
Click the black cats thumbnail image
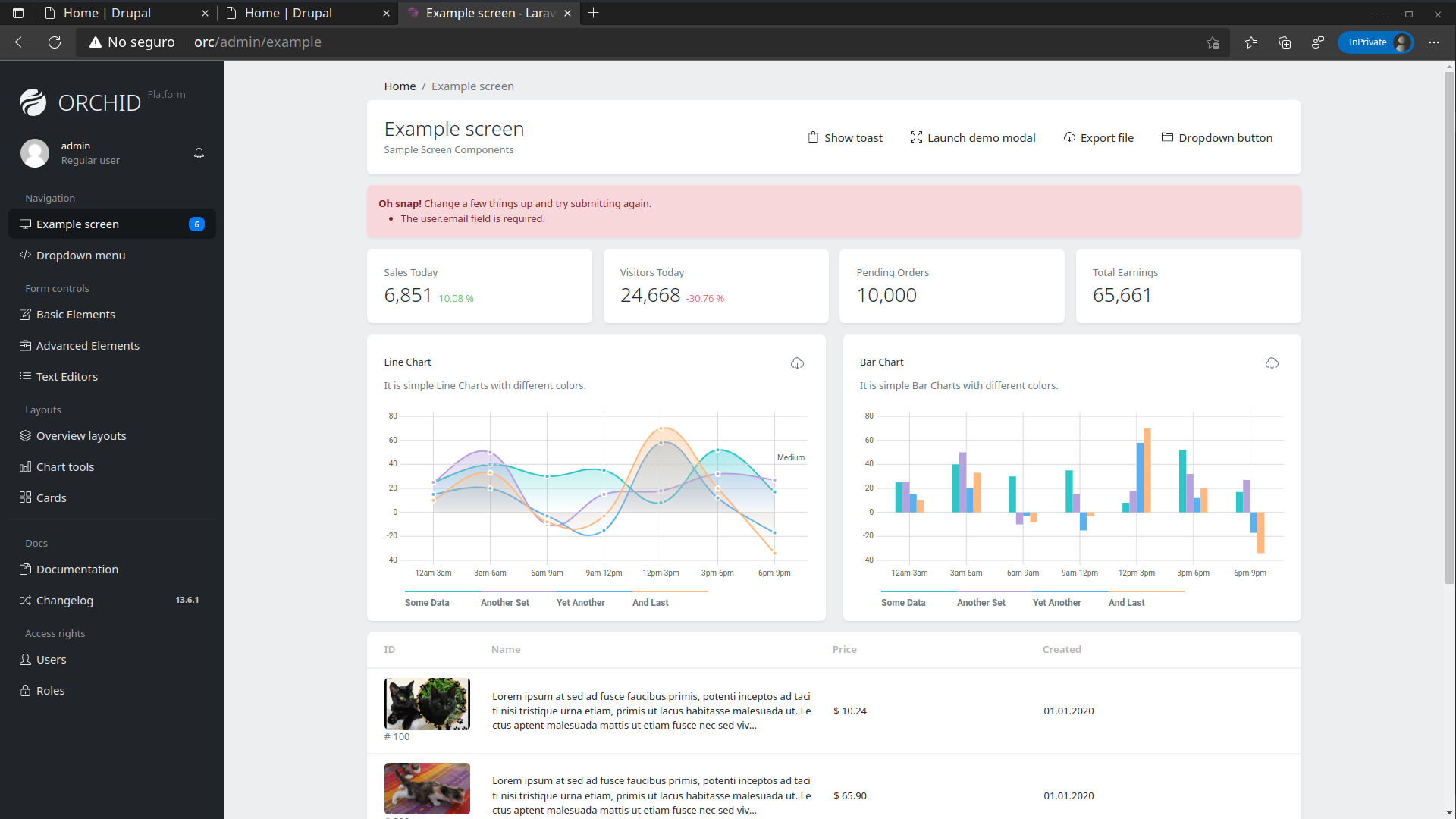(x=427, y=704)
